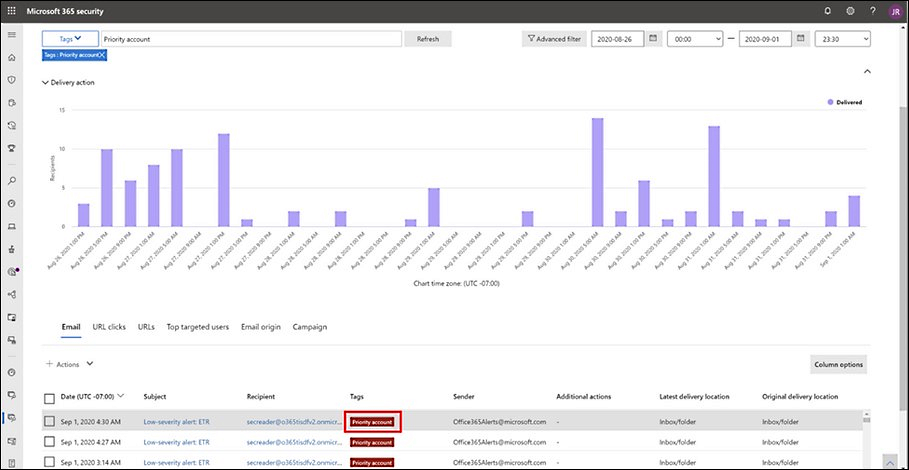The width and height of the screenshot is (909, 470).
Task: Click the Tags column header
Action: 357,396
